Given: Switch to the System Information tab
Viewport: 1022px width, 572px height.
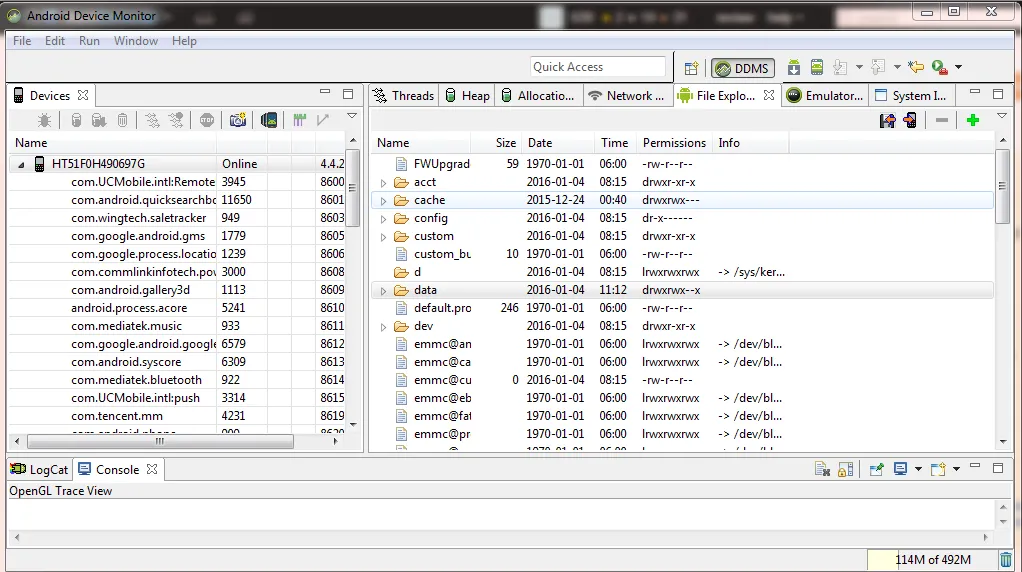Looking at the screenshot, I should point(911,96).
